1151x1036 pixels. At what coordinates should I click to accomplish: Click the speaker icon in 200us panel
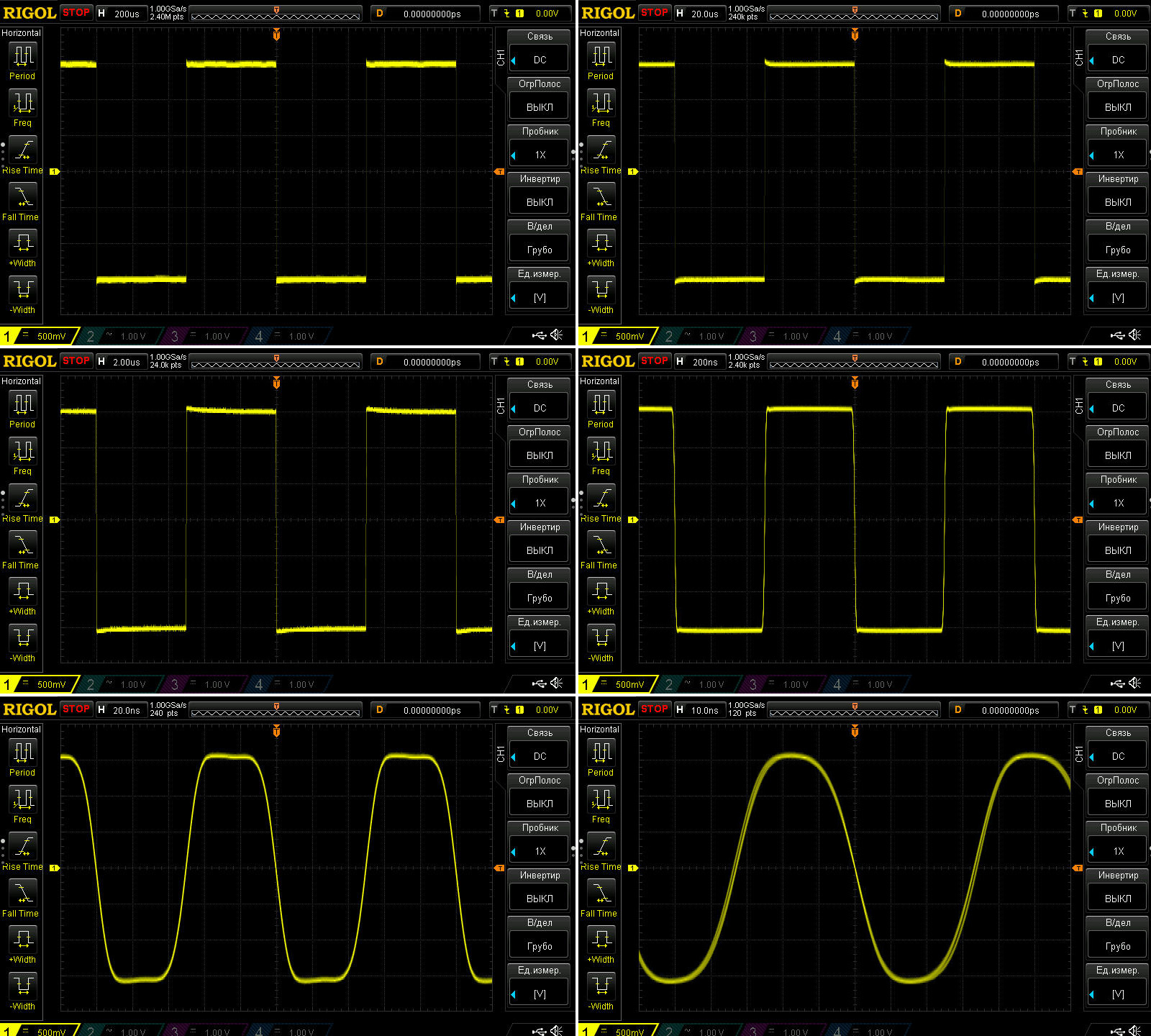(557, 335)
